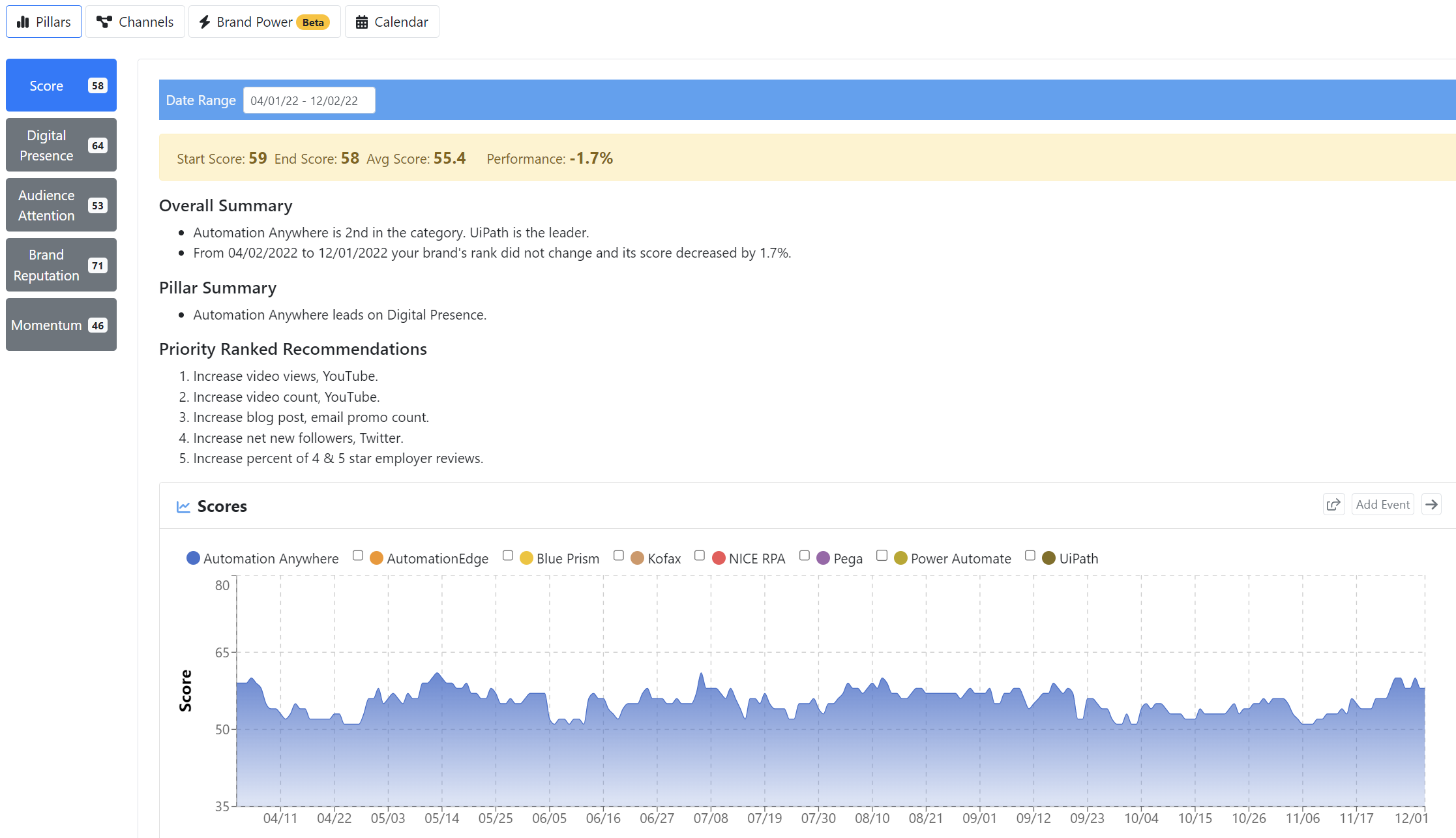This screenshot has width=1456, height=838.
Task: Open the Date Range picker field
Action: coord(309,100)
